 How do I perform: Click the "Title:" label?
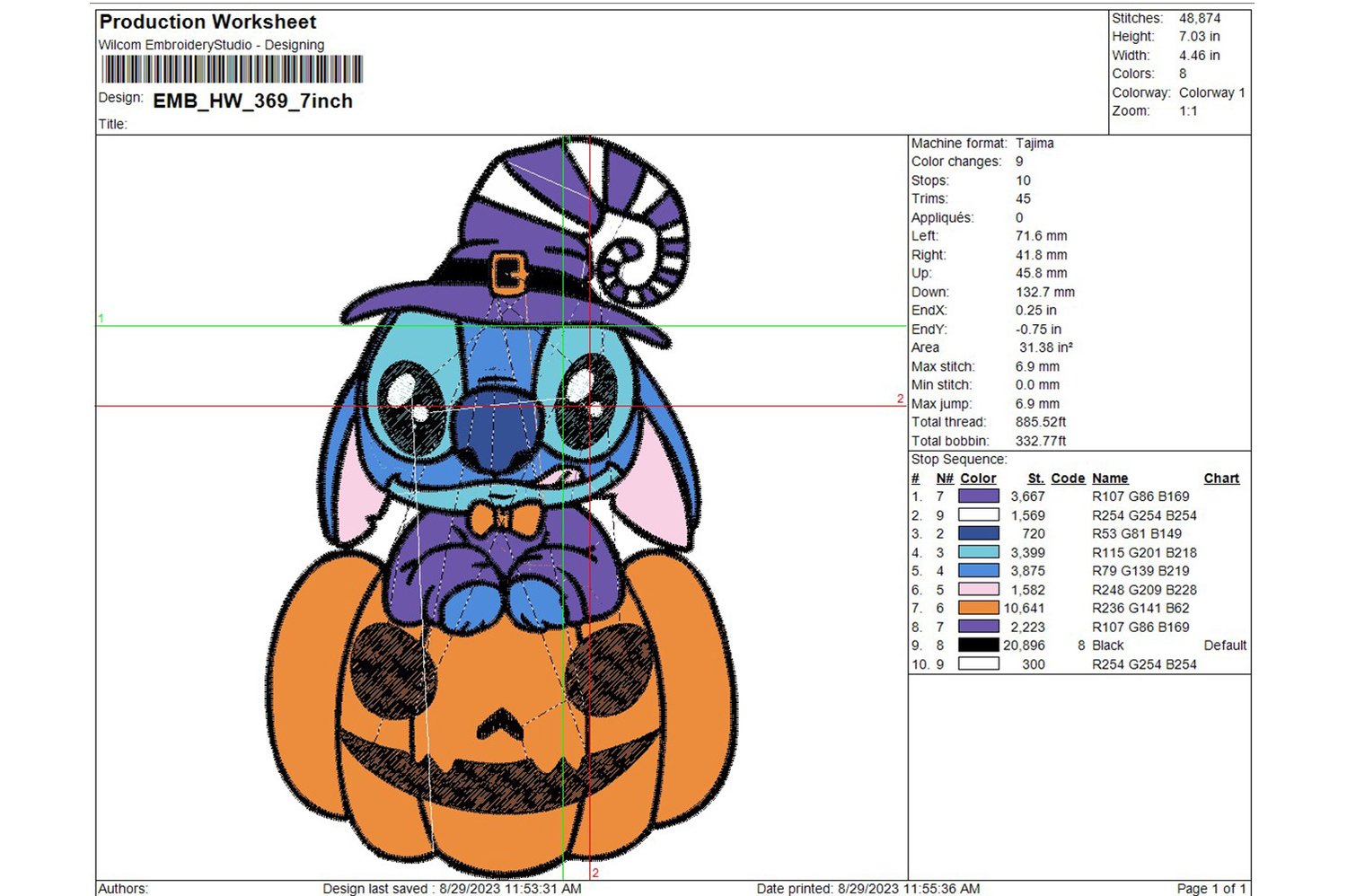(x=113, y=124)
